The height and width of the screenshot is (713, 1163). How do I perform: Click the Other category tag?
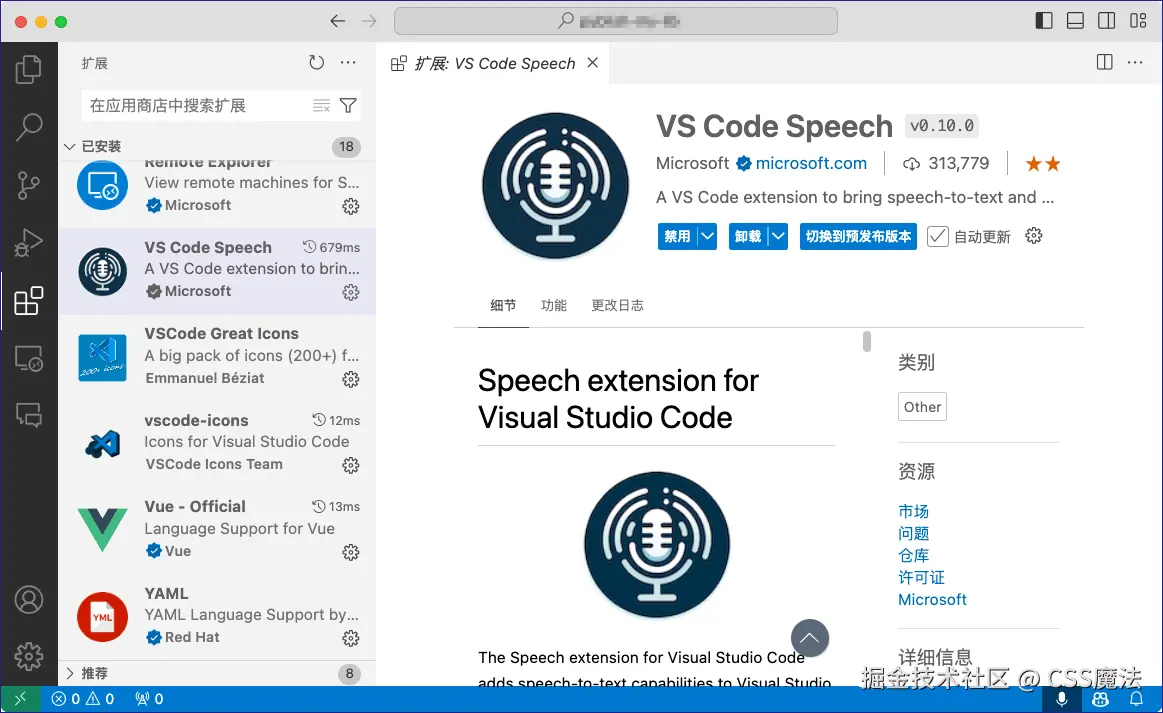point(922,407)
